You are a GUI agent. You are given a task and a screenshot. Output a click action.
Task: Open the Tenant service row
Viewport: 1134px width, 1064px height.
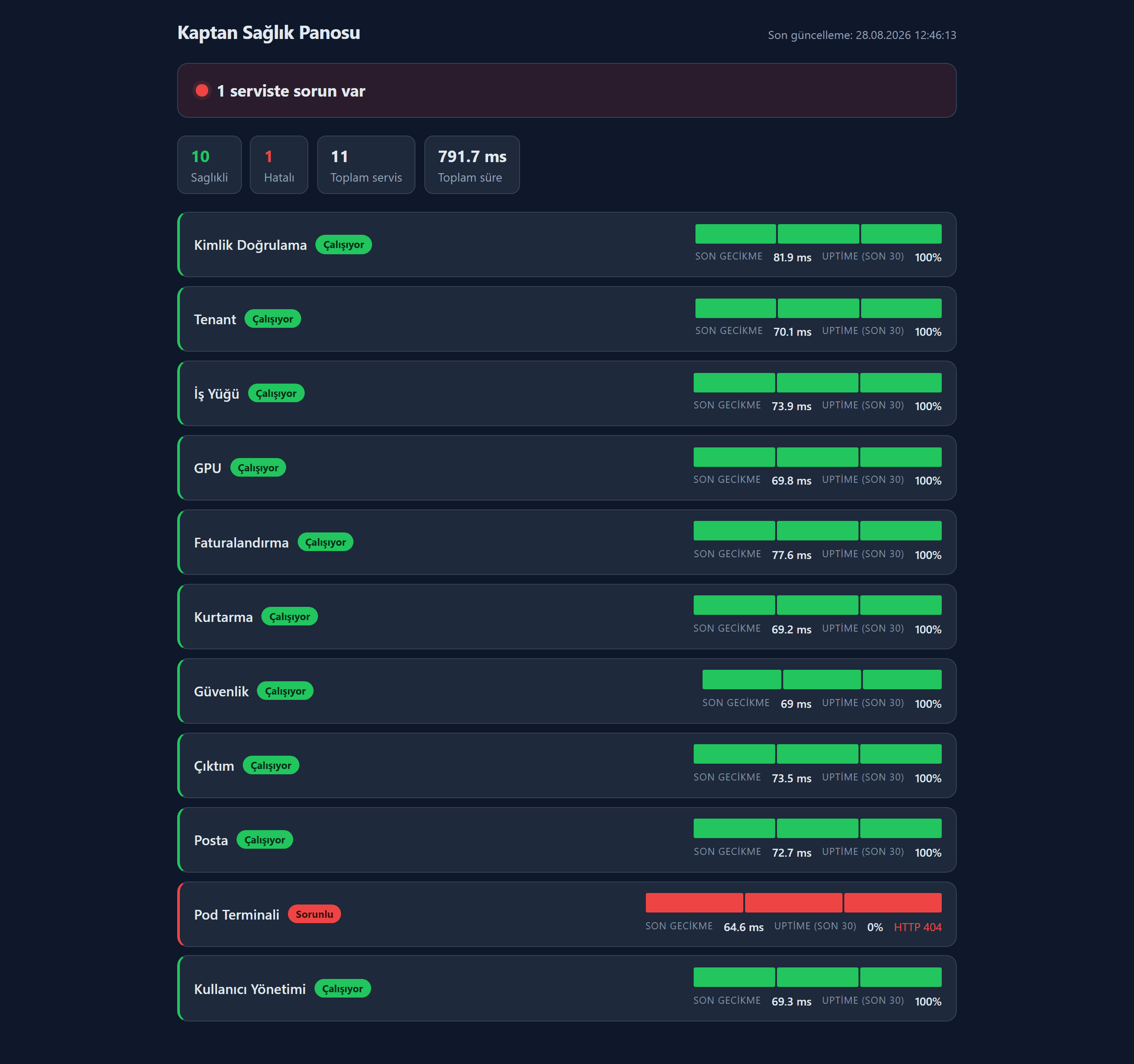pyautogui.click(x=567, y=319)
